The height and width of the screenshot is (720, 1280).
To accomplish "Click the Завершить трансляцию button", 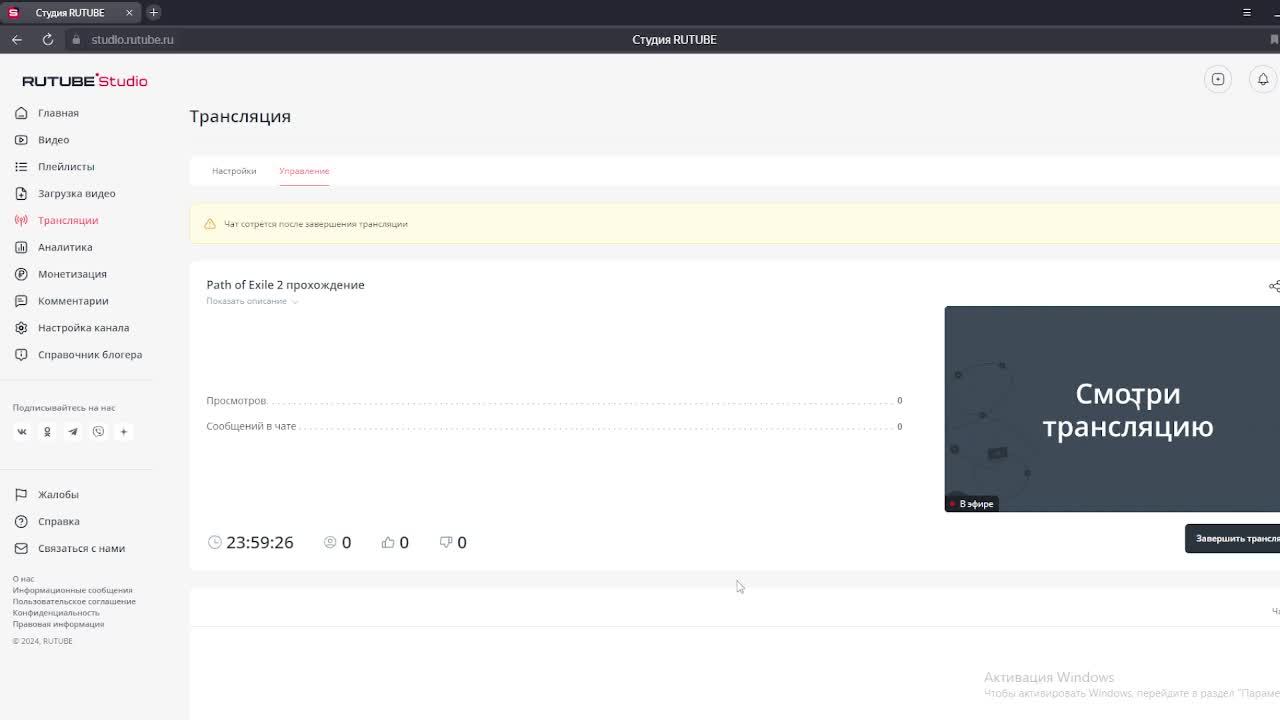I will pos(1232,538).
